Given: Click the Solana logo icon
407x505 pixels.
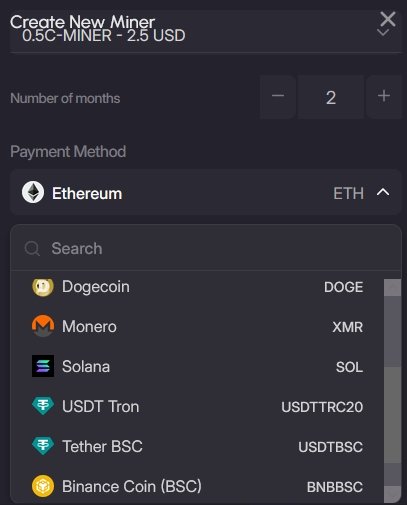Looking at the screenshot, I should [43, 366].
